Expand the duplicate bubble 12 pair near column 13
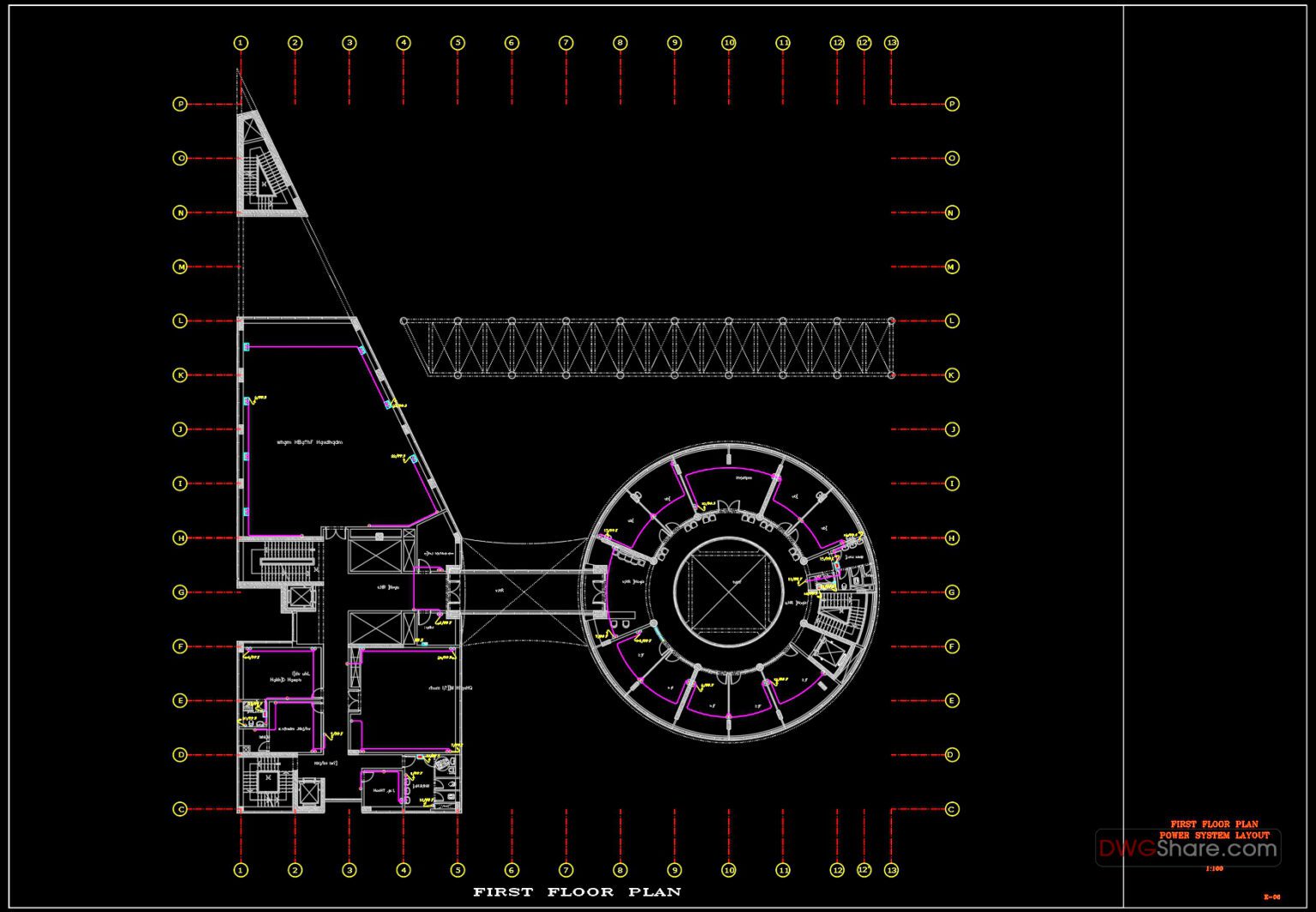The width and height of the screenshot is (1316, 912). [862, 40]
